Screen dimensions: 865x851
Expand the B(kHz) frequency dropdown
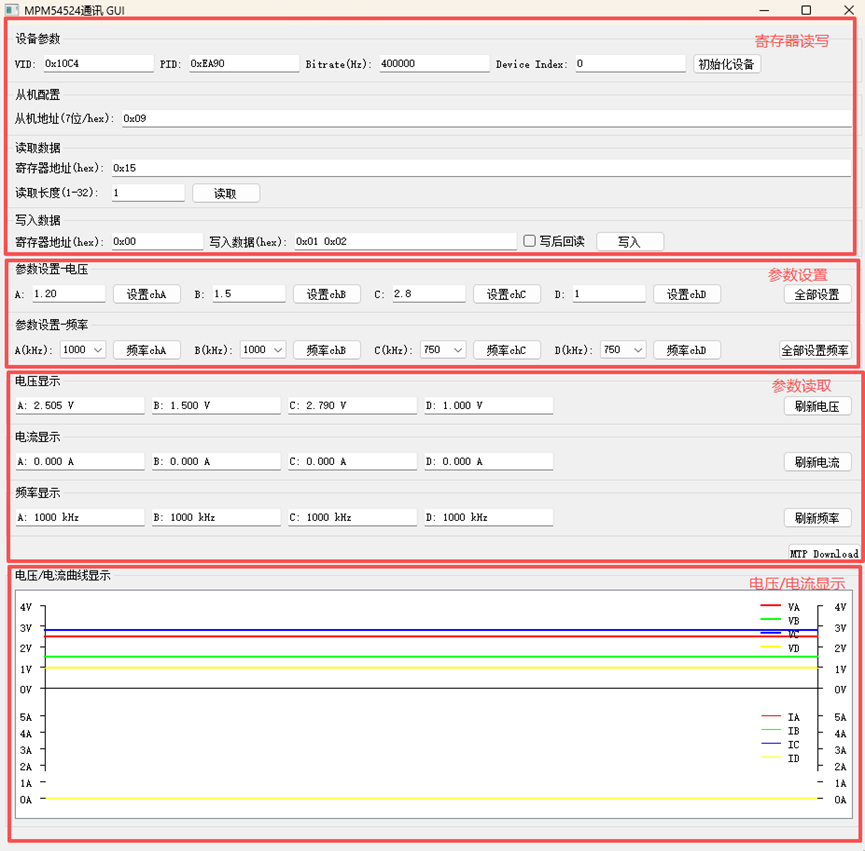(263, 350)
